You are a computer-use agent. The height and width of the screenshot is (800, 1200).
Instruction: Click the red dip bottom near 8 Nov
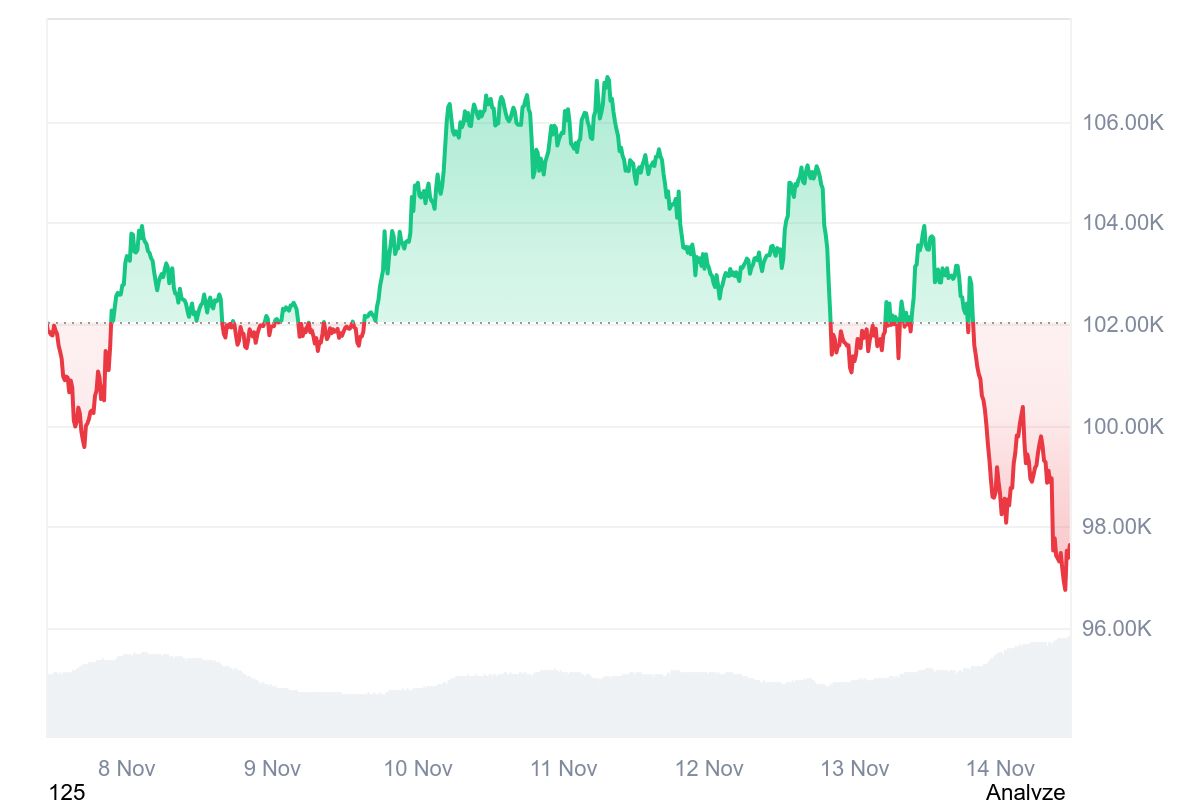point(84,446)
